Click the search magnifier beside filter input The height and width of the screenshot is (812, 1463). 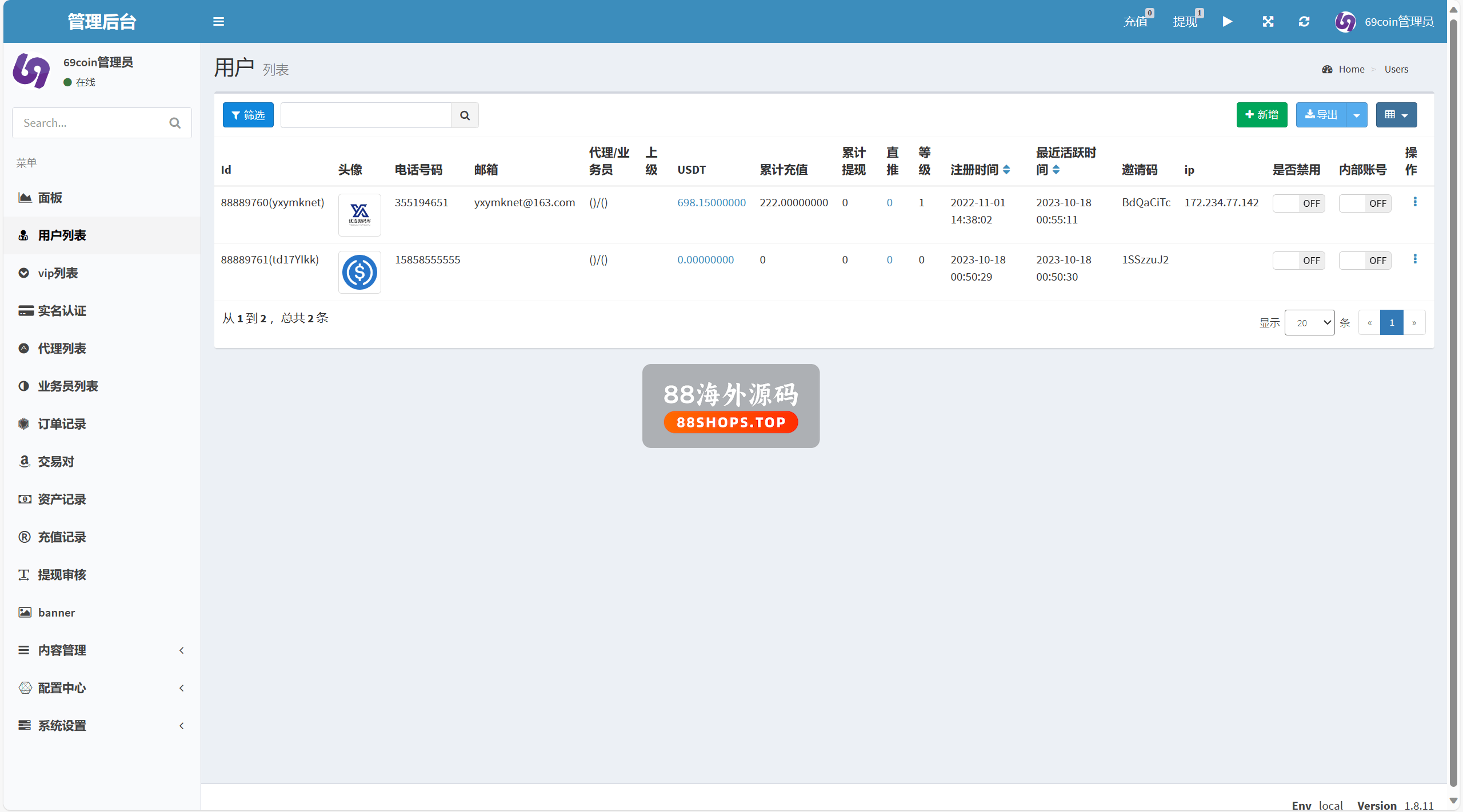coord(465,115)
